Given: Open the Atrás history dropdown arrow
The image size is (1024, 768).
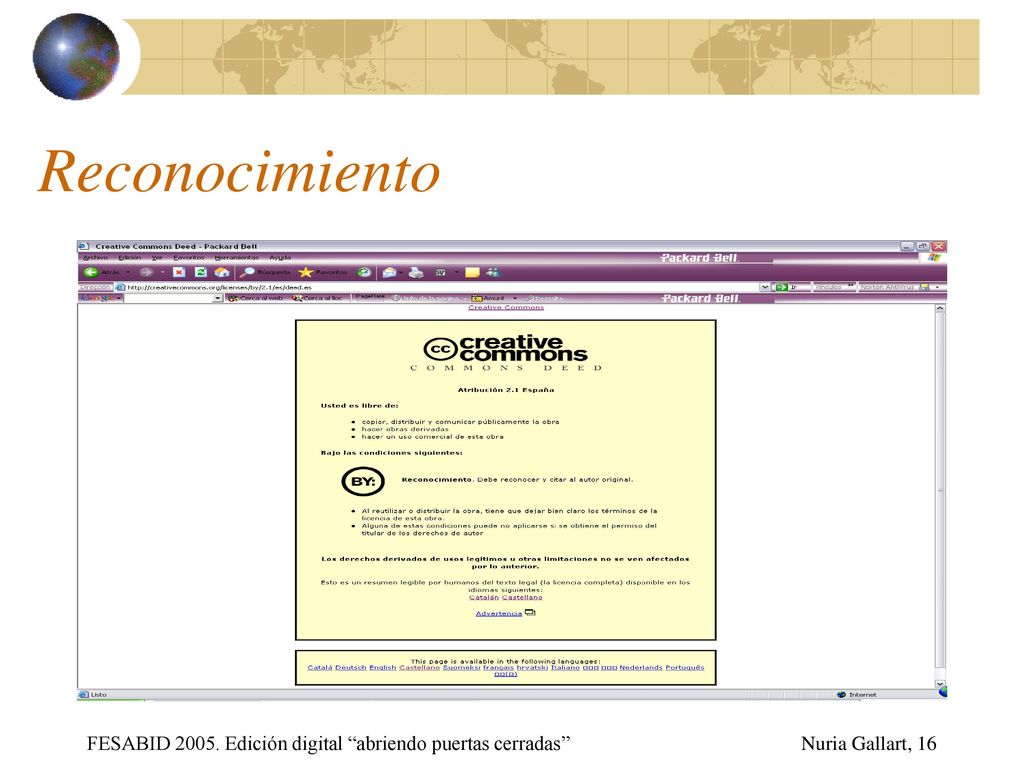Looking at the screenshot, I should (128, 272).
